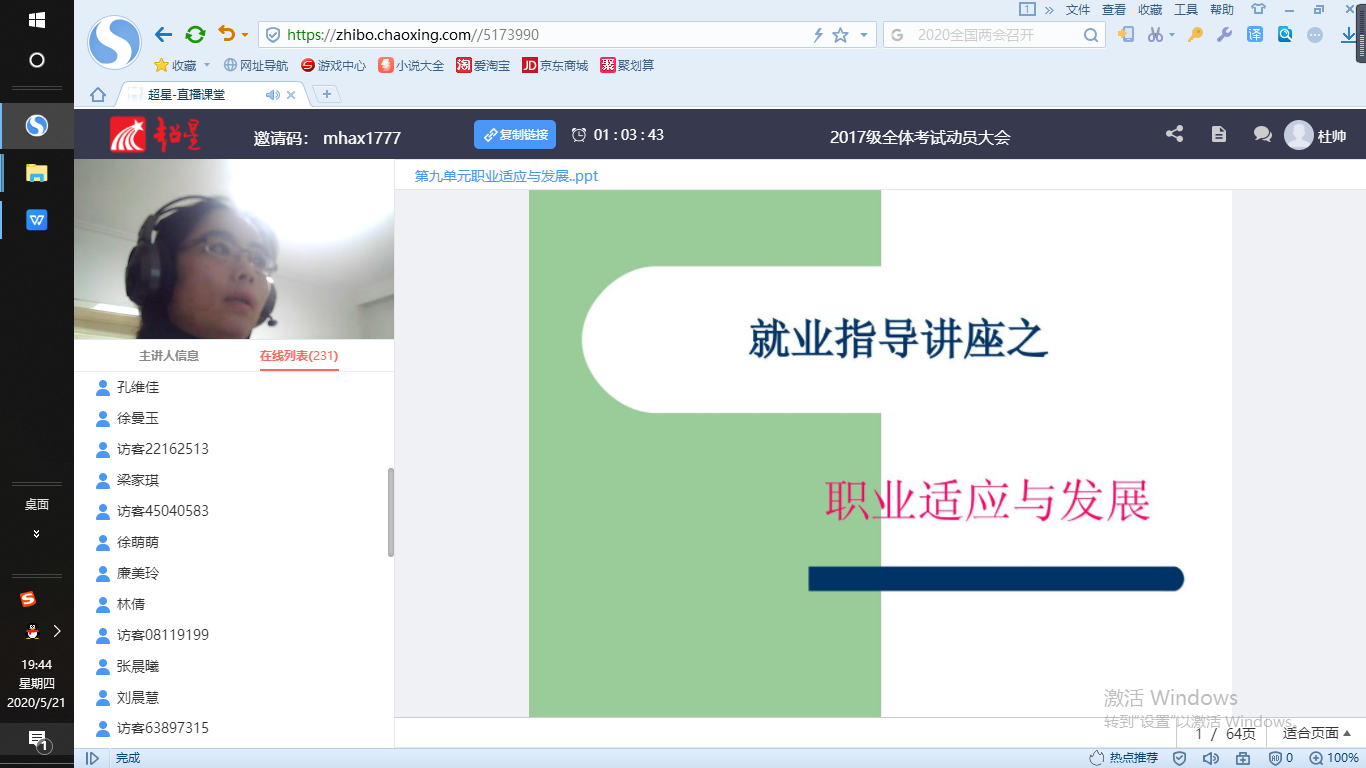Open the 工具 menu

1186,10
